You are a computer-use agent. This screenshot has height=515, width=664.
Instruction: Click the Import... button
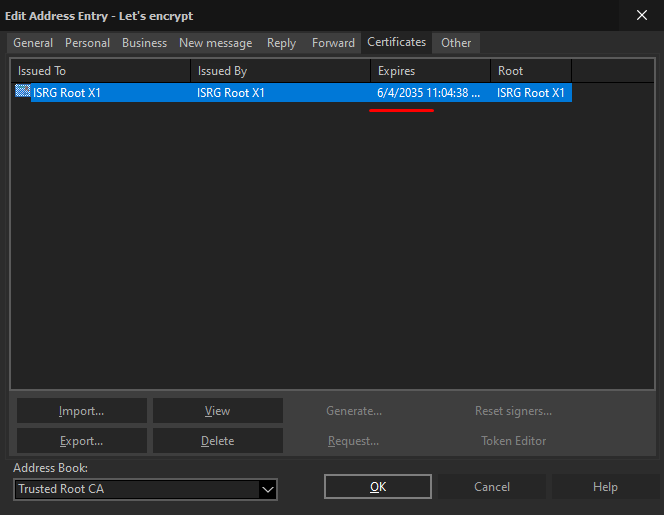[82, 410]
